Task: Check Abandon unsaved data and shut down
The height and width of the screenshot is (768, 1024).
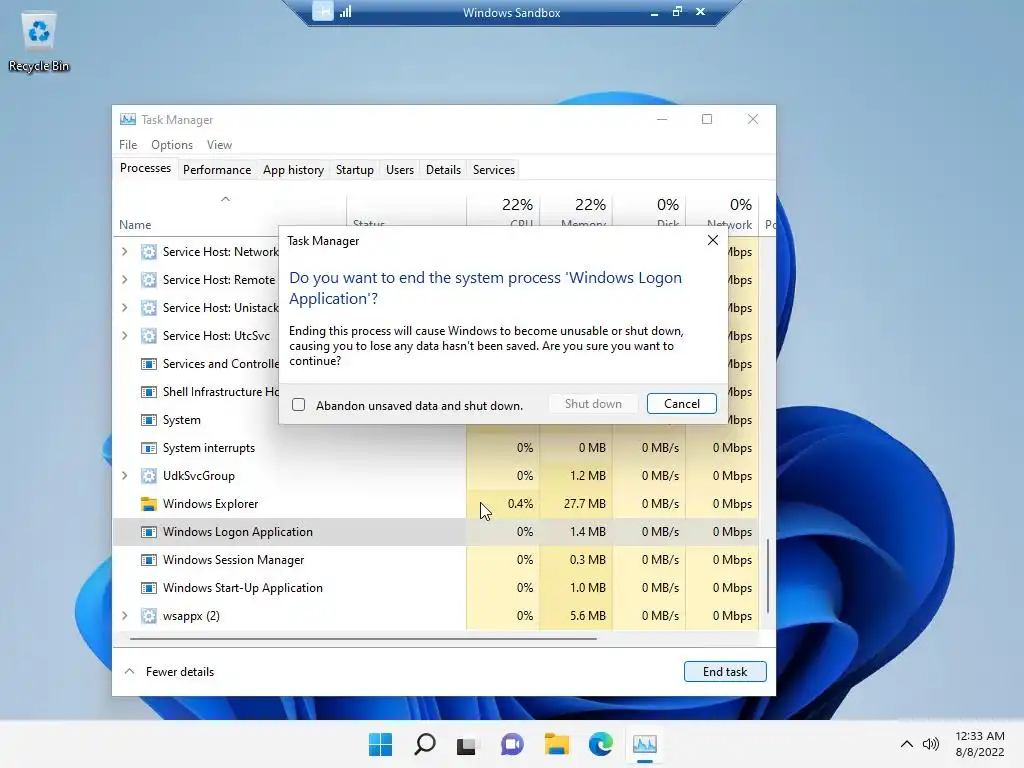Action: click(x=298, y=405)
